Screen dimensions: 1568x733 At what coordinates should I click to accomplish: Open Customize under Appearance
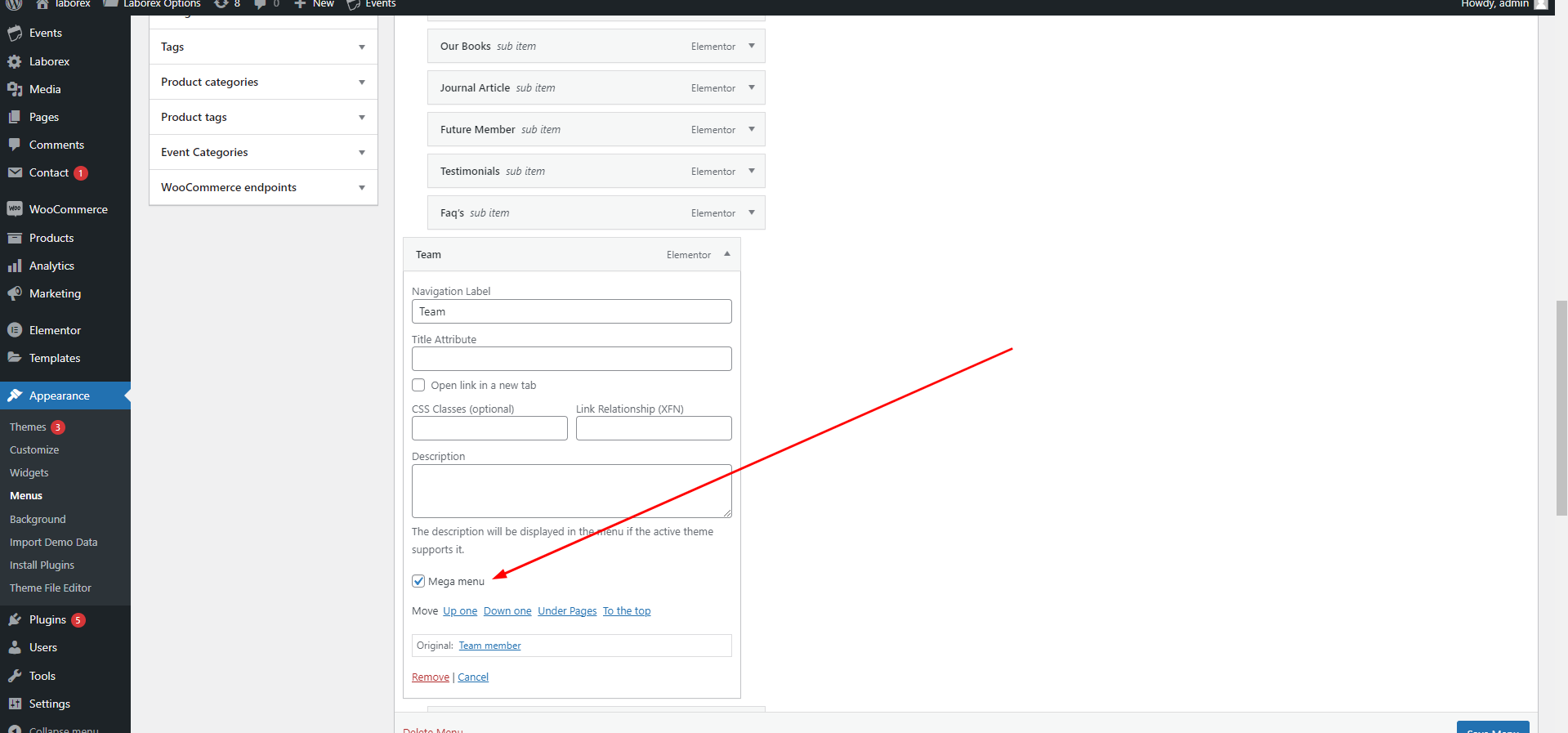pyautogui.click(x=34, y=449)
